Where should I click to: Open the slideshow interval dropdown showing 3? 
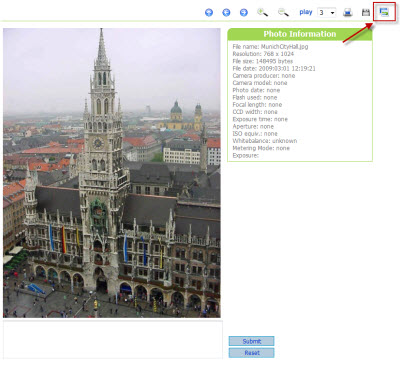point(326,13)
